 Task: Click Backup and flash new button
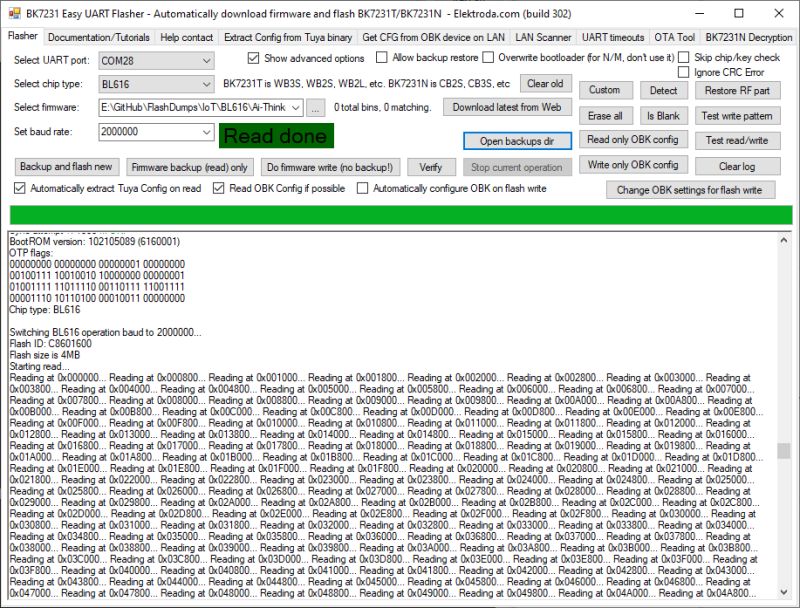[x=66, y=167]
